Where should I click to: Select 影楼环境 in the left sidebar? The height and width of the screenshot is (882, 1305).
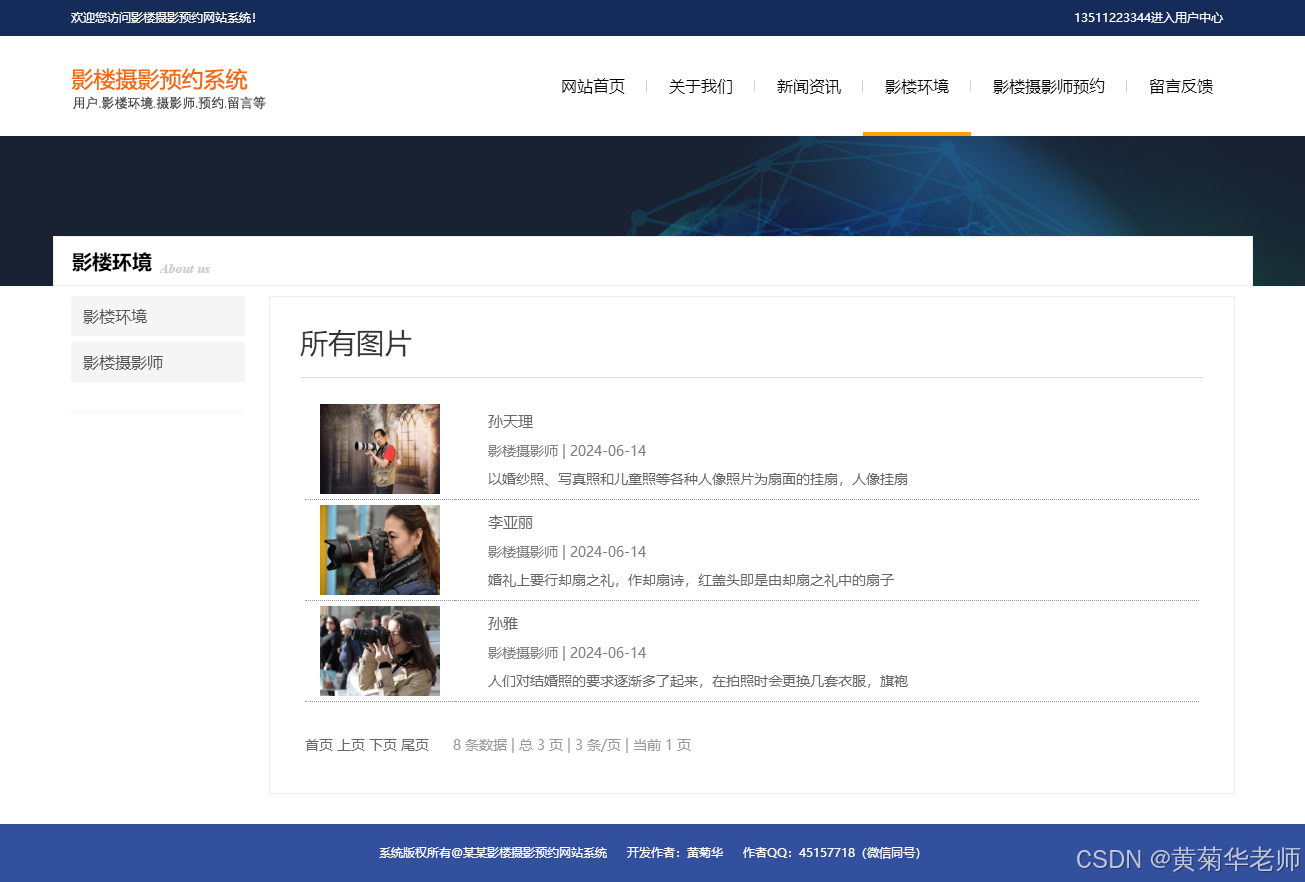click(113, 315)
